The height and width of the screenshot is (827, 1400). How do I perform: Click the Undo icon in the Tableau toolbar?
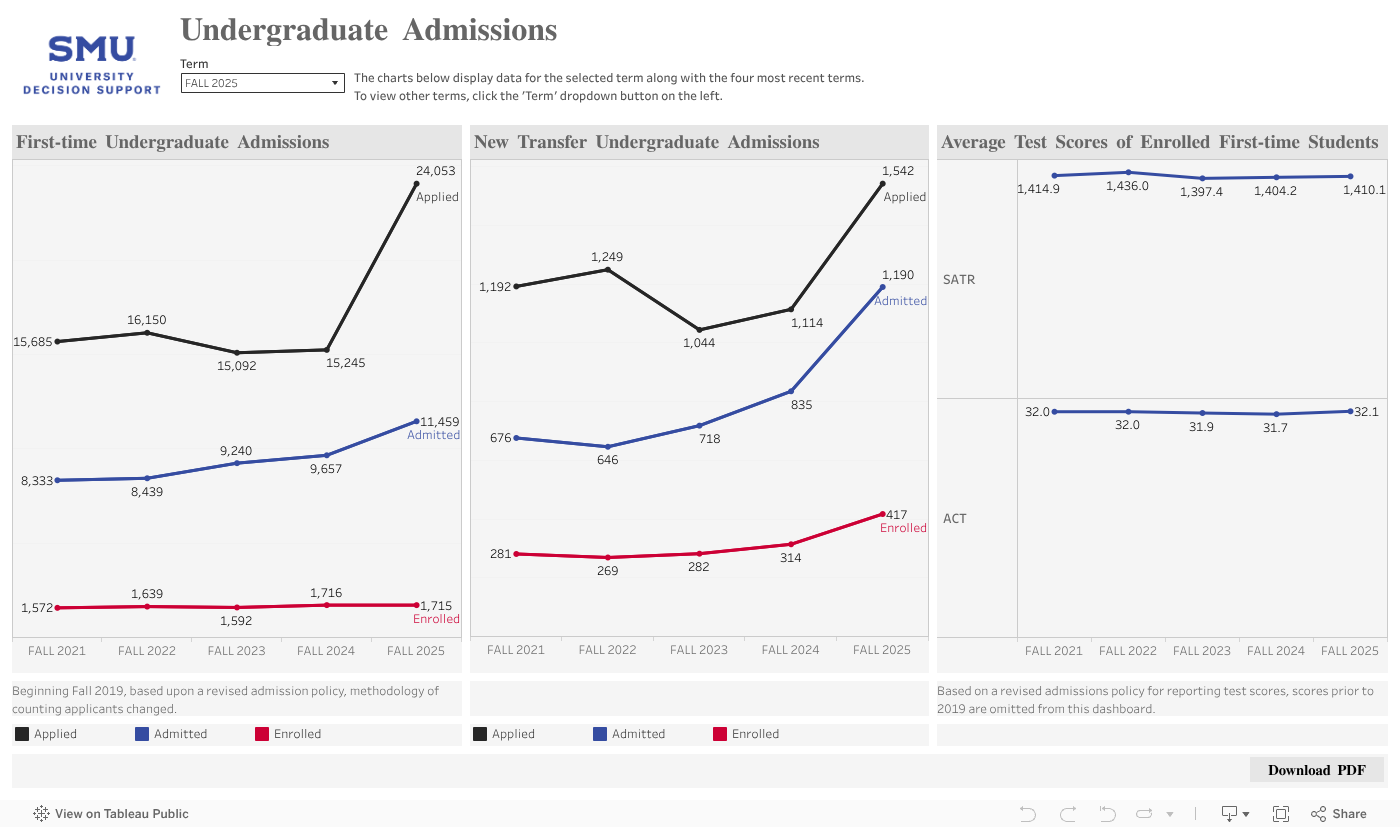click(x=1028, y=813)
